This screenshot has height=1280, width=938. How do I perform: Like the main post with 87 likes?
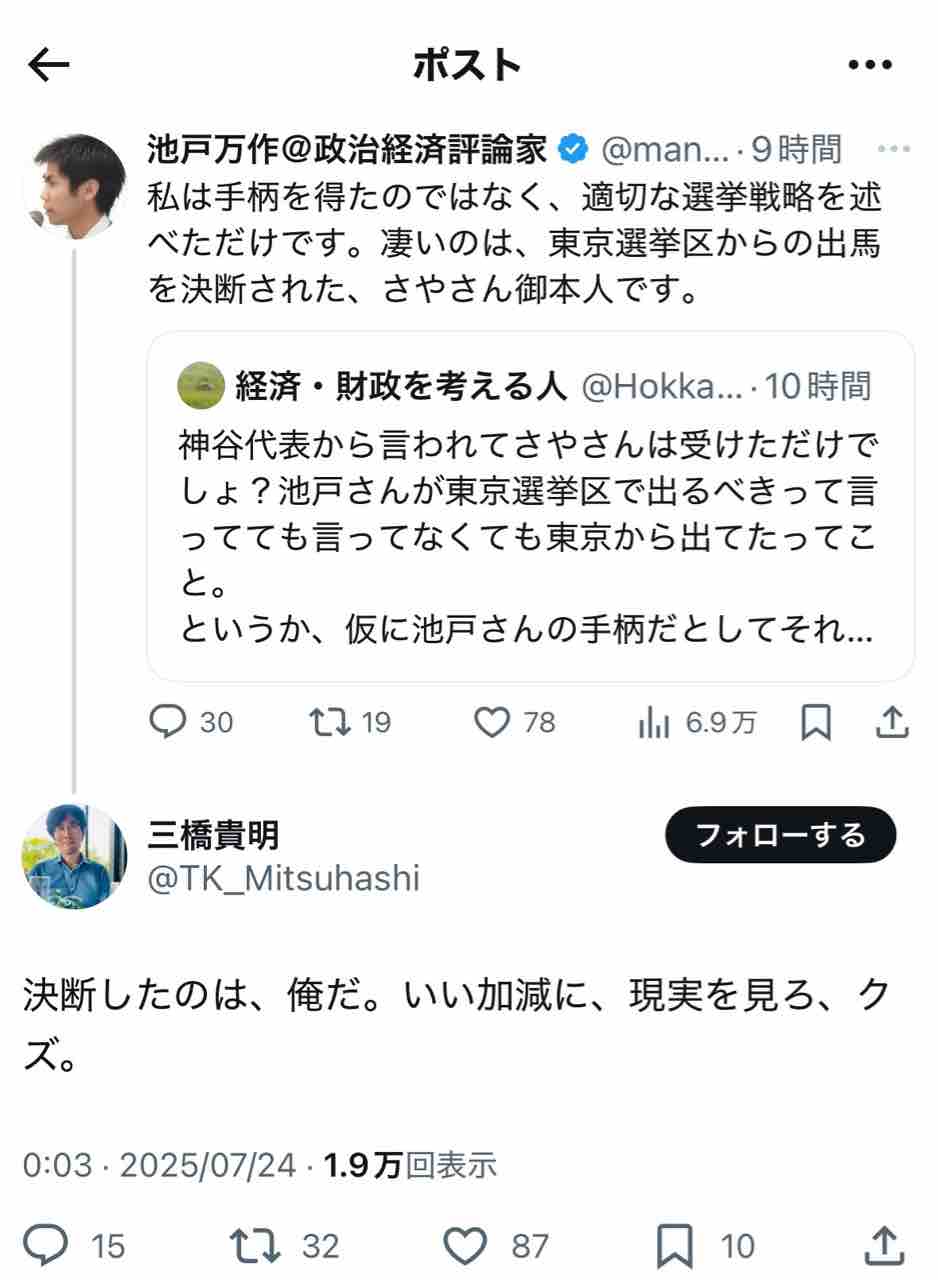[x=464, y=1246]
